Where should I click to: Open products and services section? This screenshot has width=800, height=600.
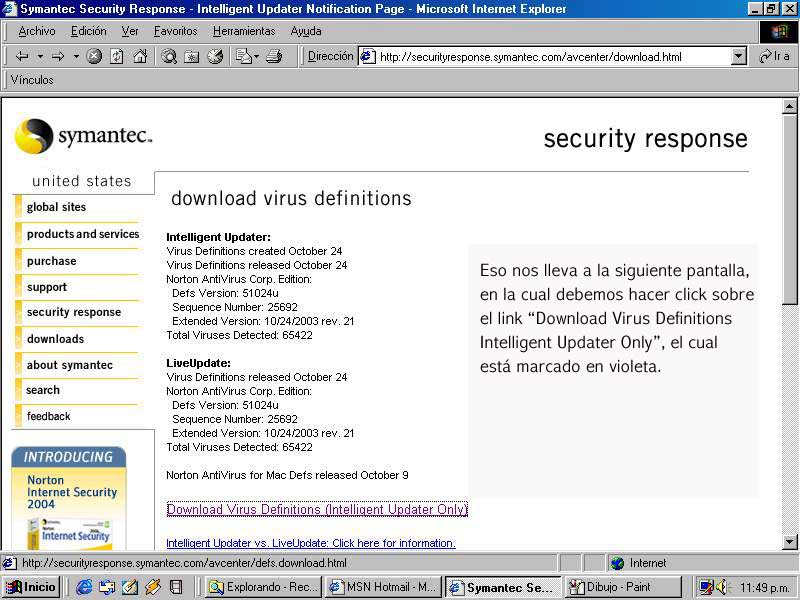83,234
